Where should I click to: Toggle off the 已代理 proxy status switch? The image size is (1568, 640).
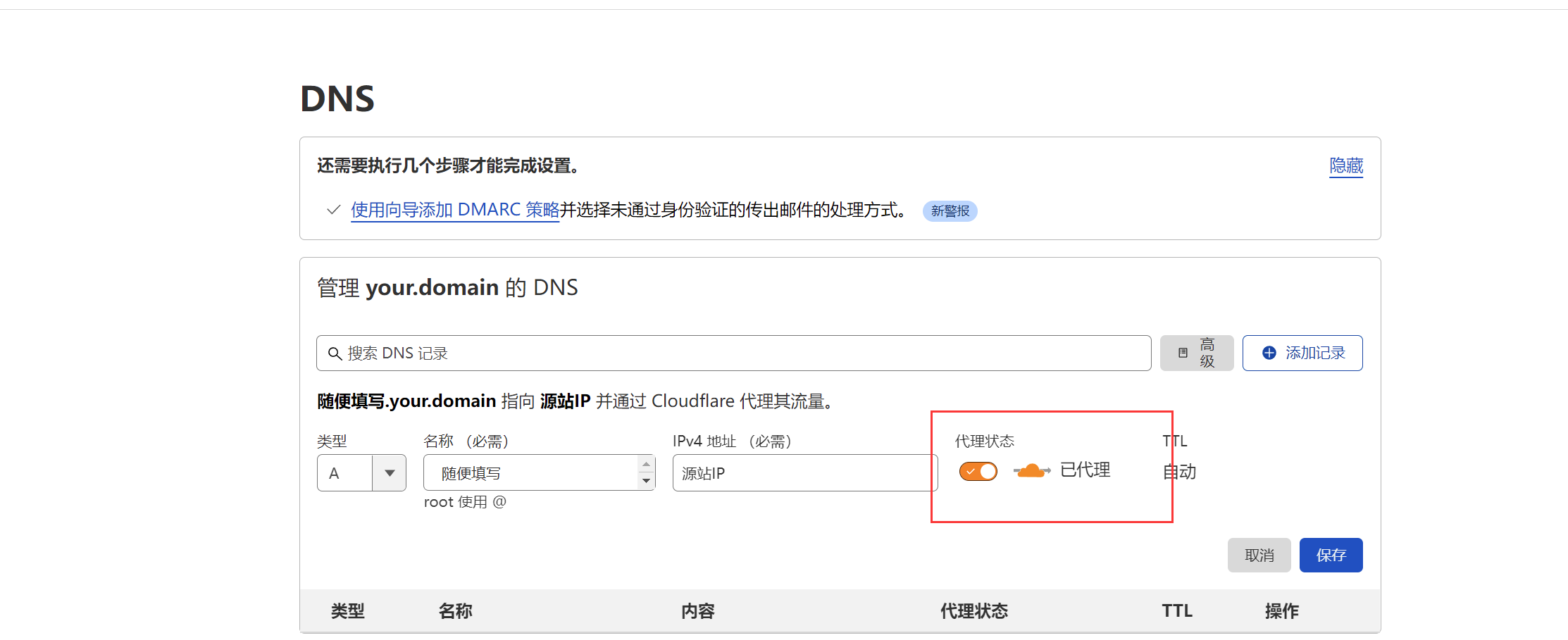click(x=978, y=471)
